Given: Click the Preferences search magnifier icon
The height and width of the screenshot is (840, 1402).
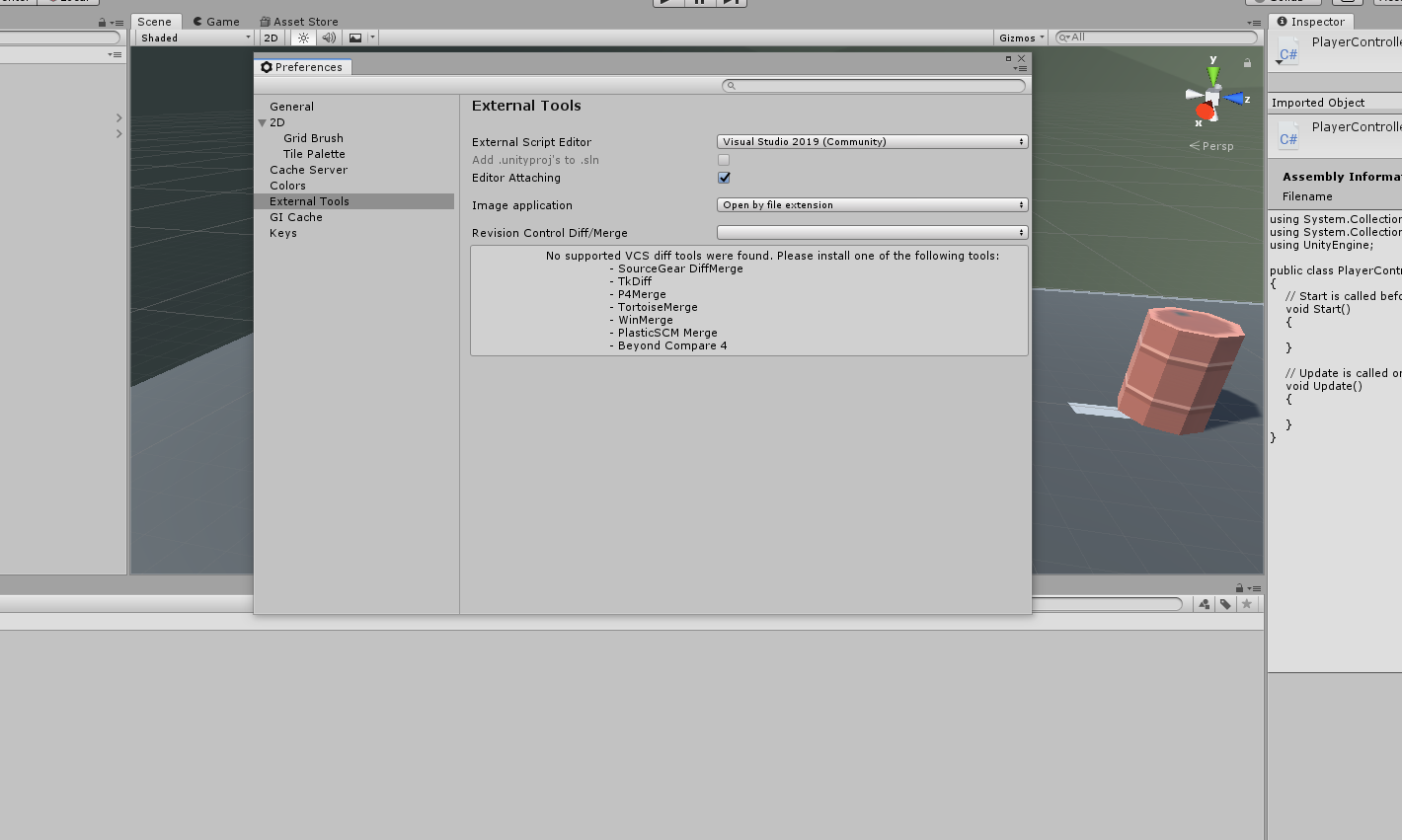Looking at the screenshot, I should coord(731,86).
